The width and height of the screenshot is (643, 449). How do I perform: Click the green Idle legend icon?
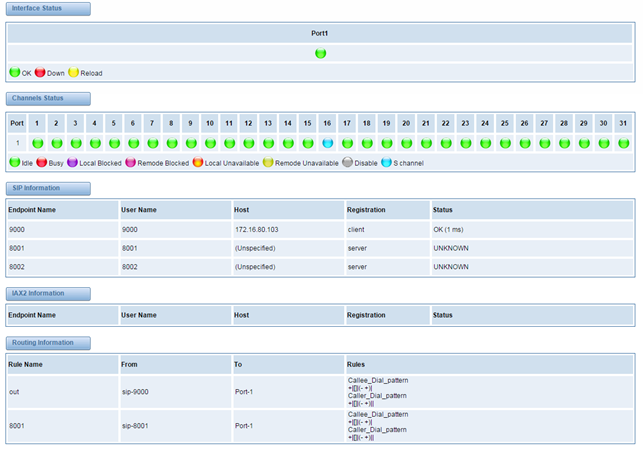coord(15,162)
